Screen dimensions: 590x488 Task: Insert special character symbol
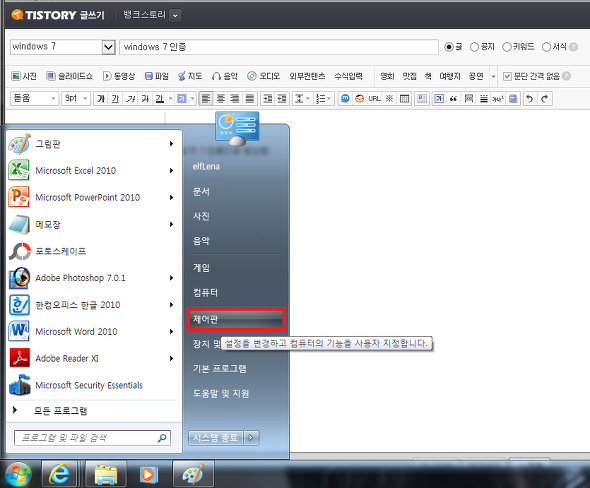(389, 99)
